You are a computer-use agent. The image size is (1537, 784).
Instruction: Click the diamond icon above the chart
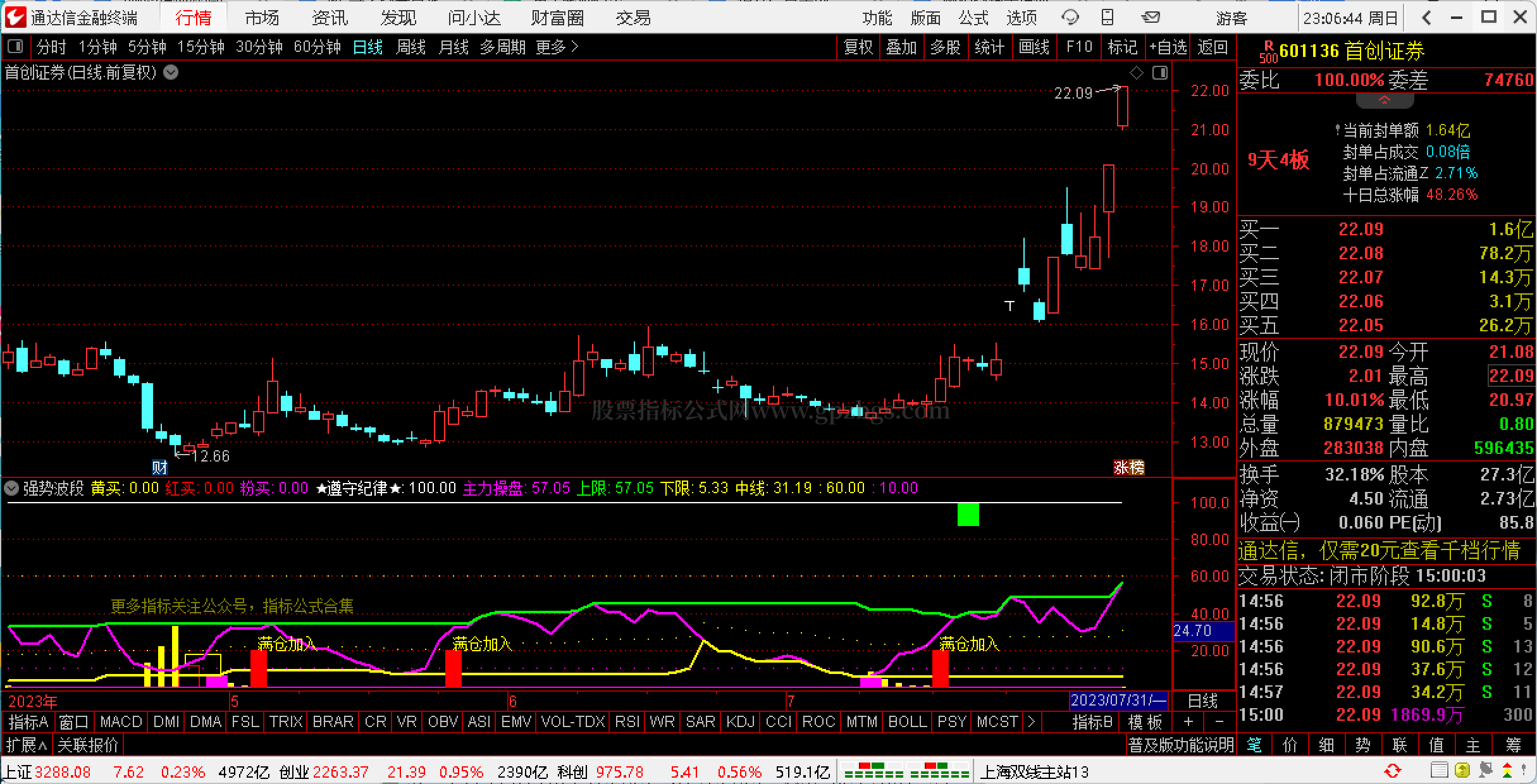pyautogui.click(x=1136, y=73)
